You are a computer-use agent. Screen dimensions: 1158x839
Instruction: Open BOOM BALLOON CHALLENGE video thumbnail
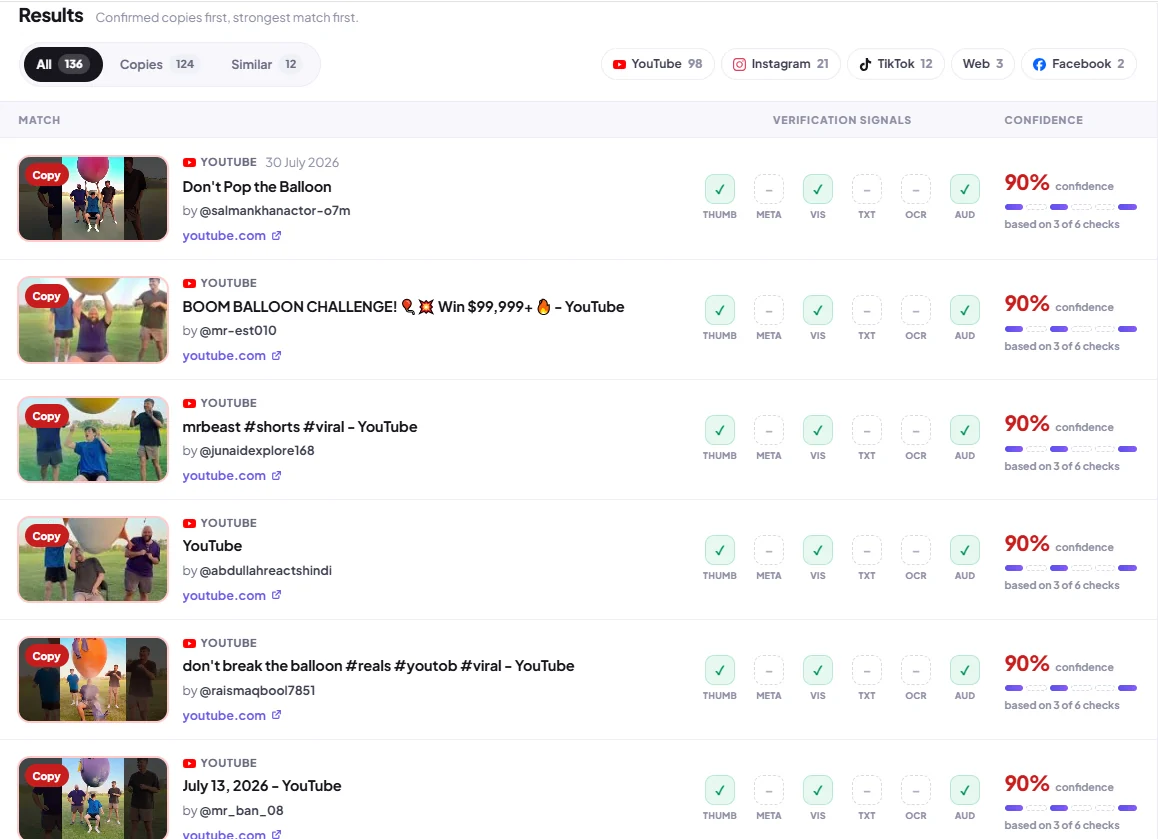coord(93,319)
